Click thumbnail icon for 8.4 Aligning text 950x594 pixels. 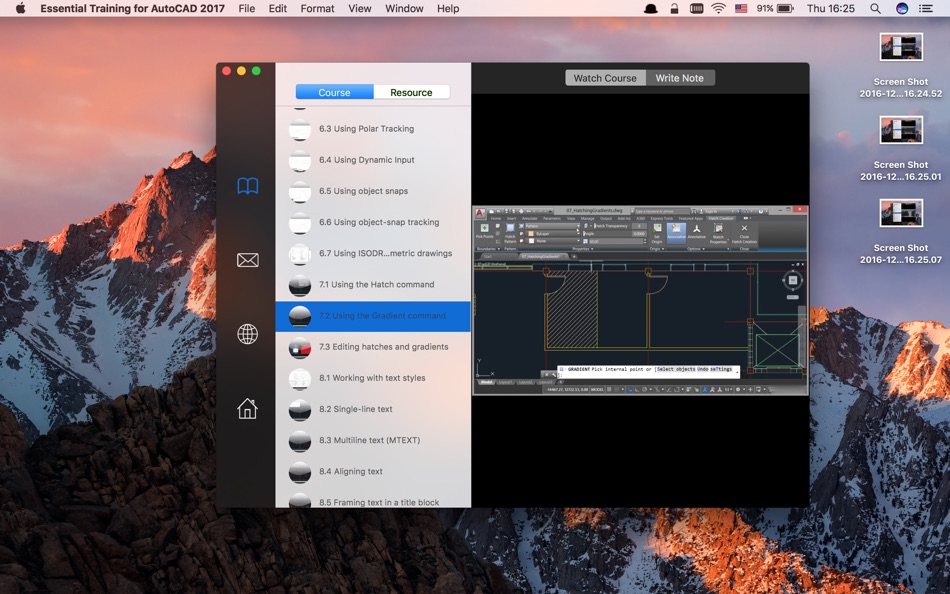299,472
